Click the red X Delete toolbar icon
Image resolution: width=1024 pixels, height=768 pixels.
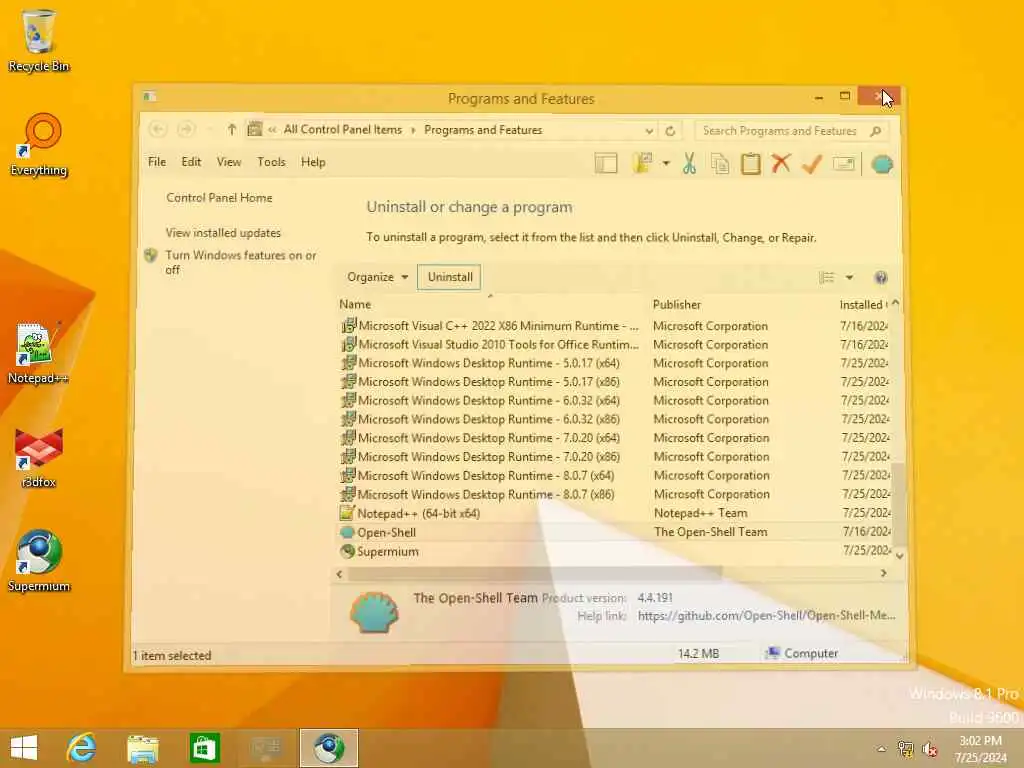tap(780, 163)
